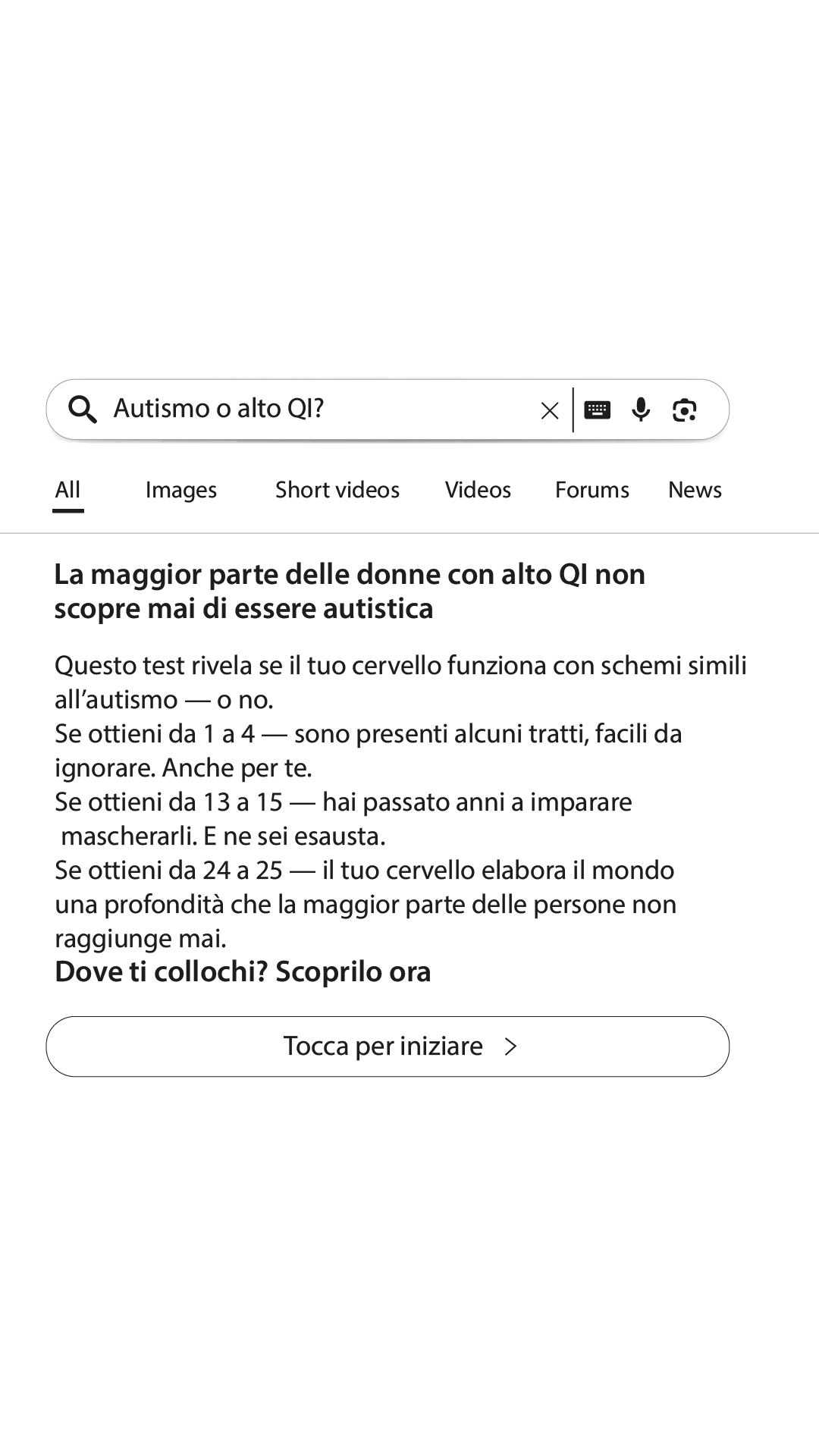Click the chevron arrow beside Tocca per iniziare
This screenshot has height=1456, width=819.
point(511,1046)
